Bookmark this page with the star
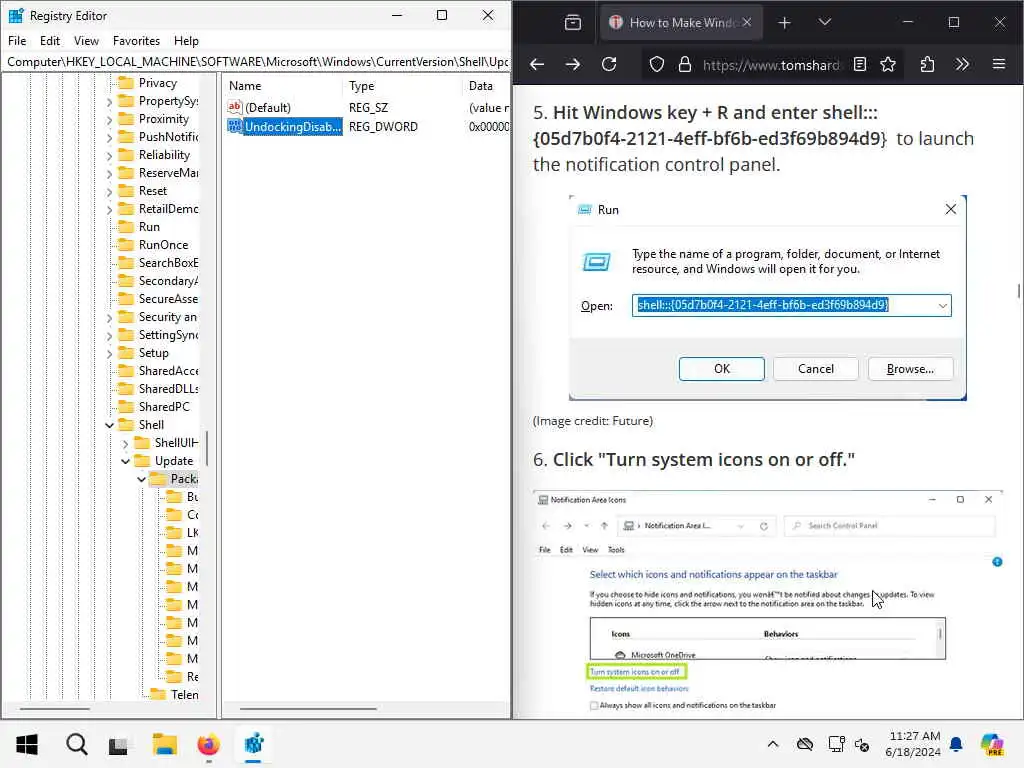The height and width of the screenshot is (768, 1024). click(888, 64)
